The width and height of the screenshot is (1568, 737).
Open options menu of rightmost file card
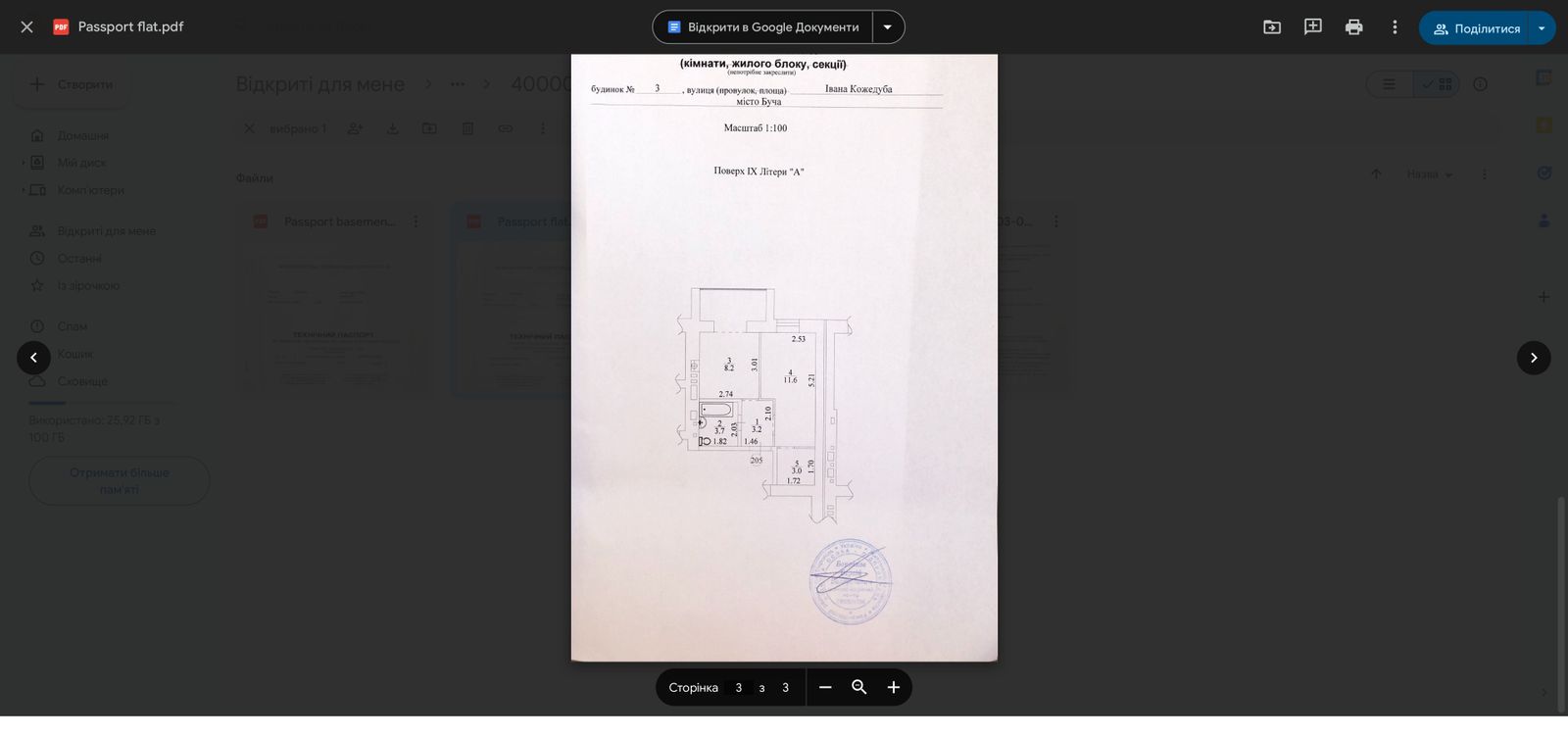(1056, 221)
